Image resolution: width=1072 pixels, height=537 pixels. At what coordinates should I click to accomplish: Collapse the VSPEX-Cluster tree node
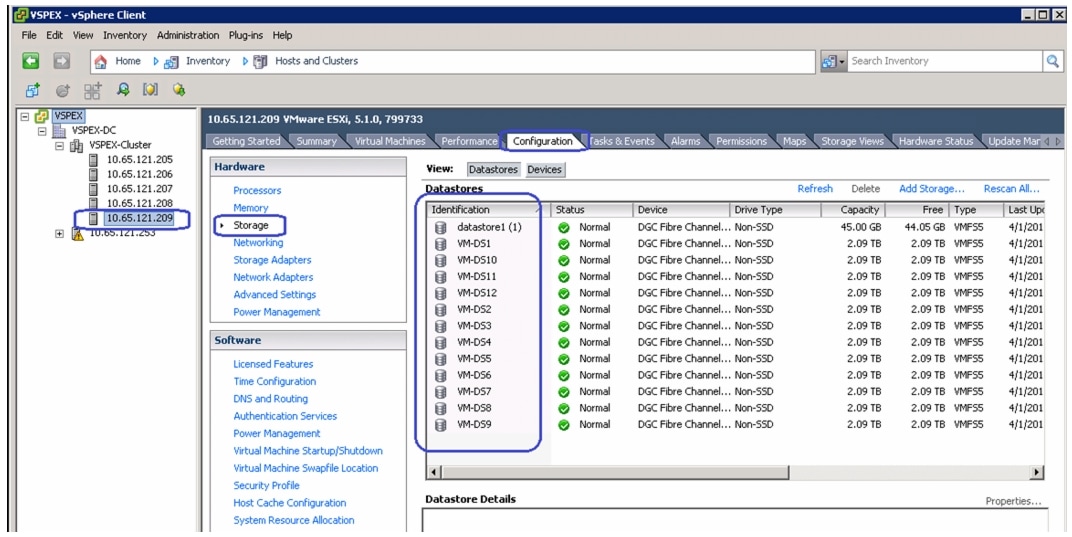point(60,145)
